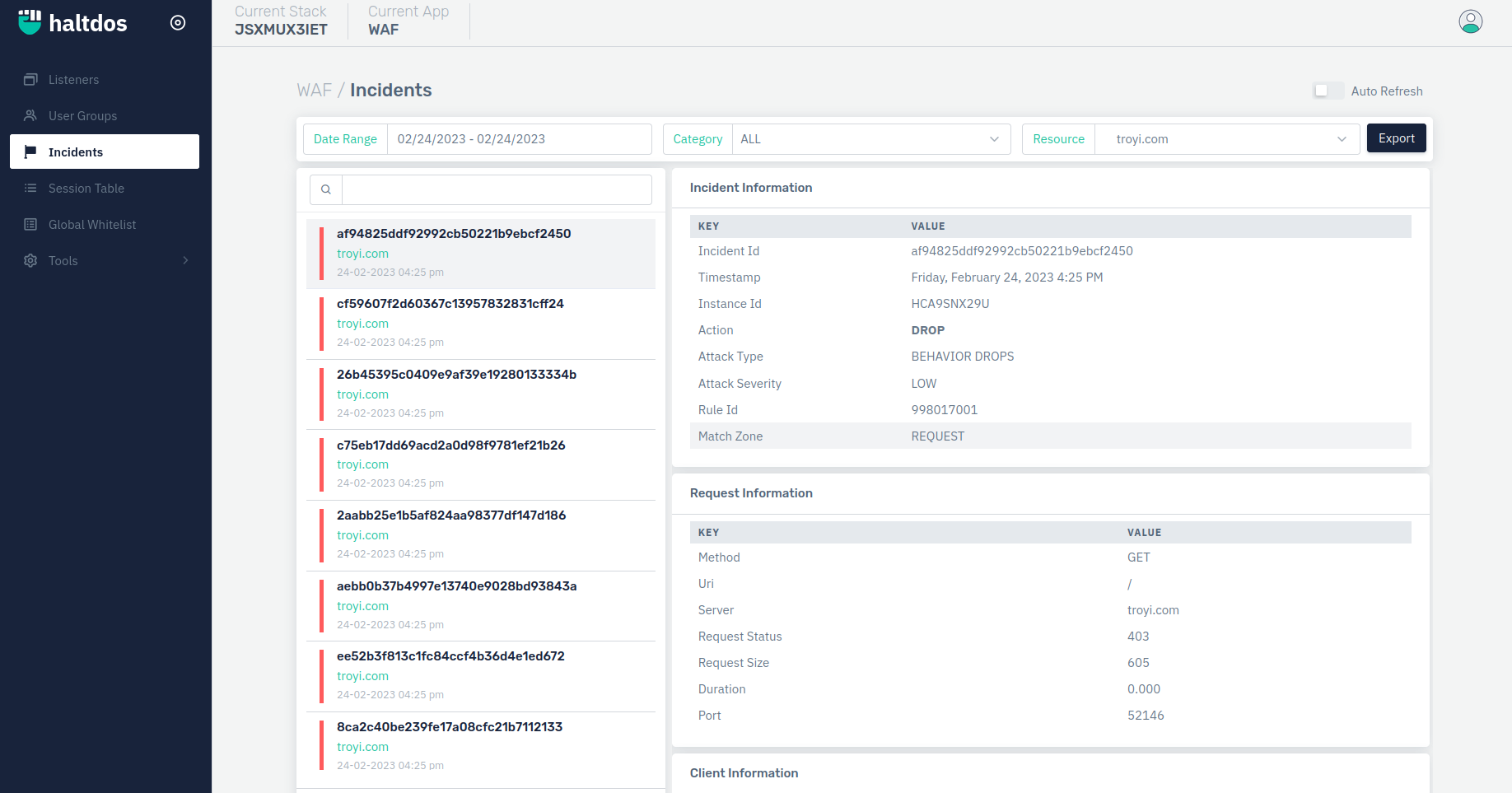Select incident cf59607f2d60367c13957832831cff24
Screen dimensions: 1512x793
click(x=481, y=324)
